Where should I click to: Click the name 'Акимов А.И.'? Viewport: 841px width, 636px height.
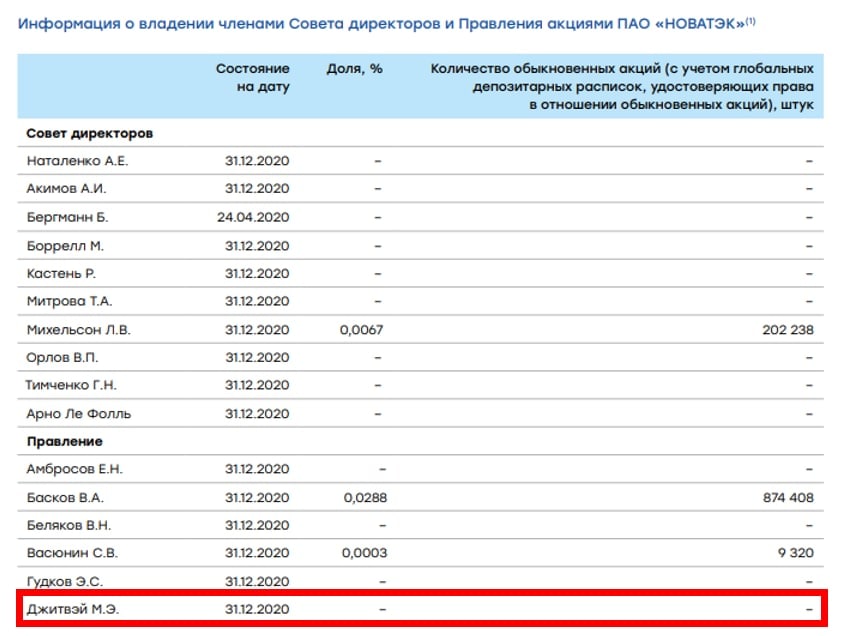click(67, 189)
